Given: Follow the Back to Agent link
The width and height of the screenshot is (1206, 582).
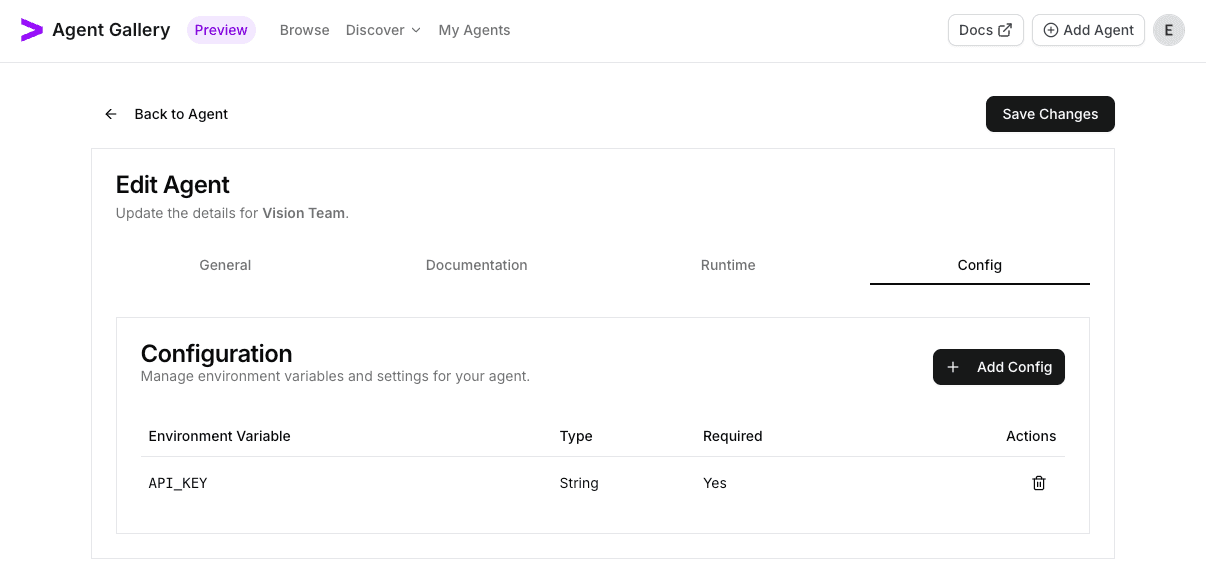Looking at the screenshot, I should (x=180, y=114).
